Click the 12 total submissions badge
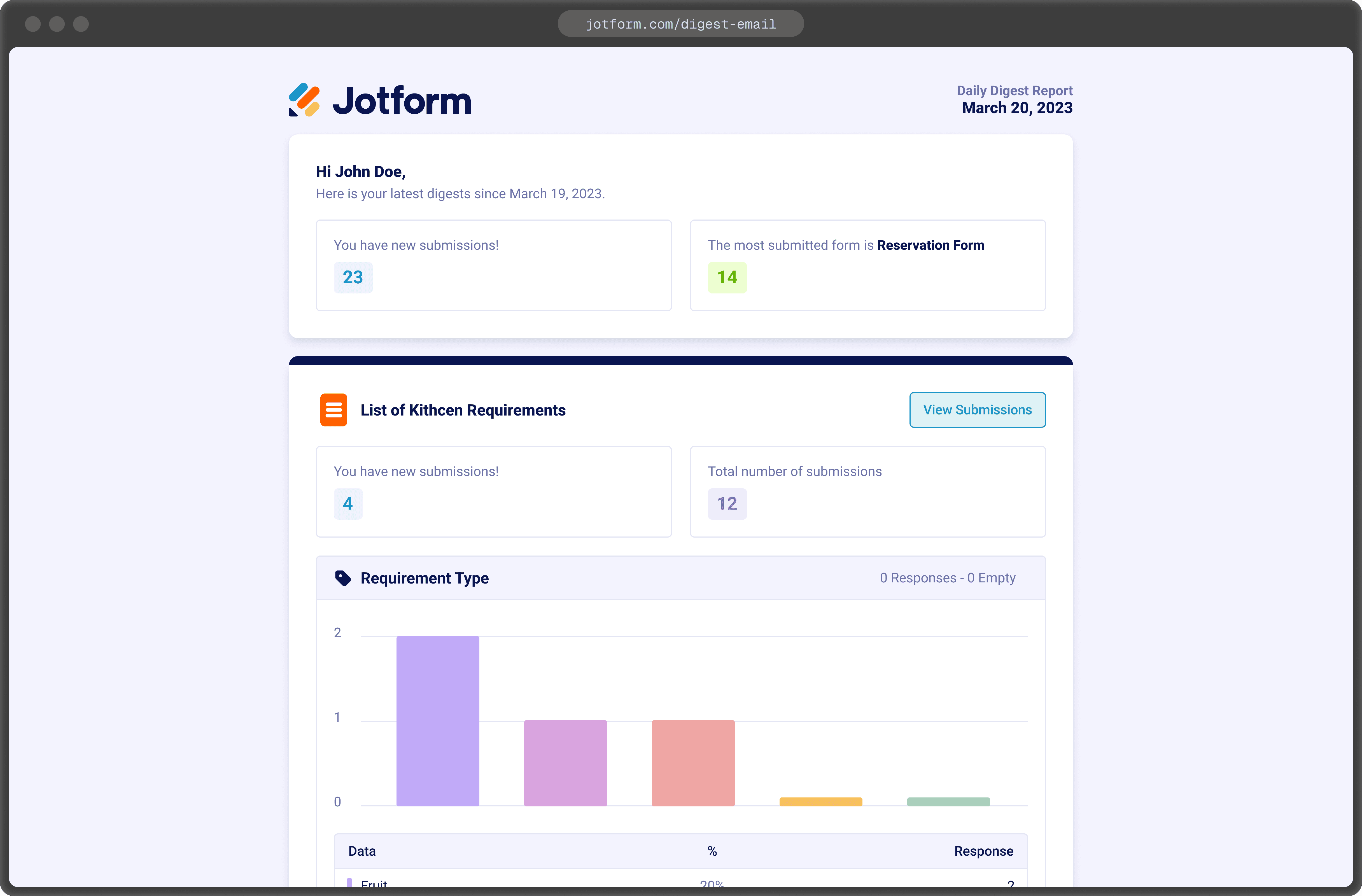This screenshot has height=896, width=1362. [x=727, y=503]
